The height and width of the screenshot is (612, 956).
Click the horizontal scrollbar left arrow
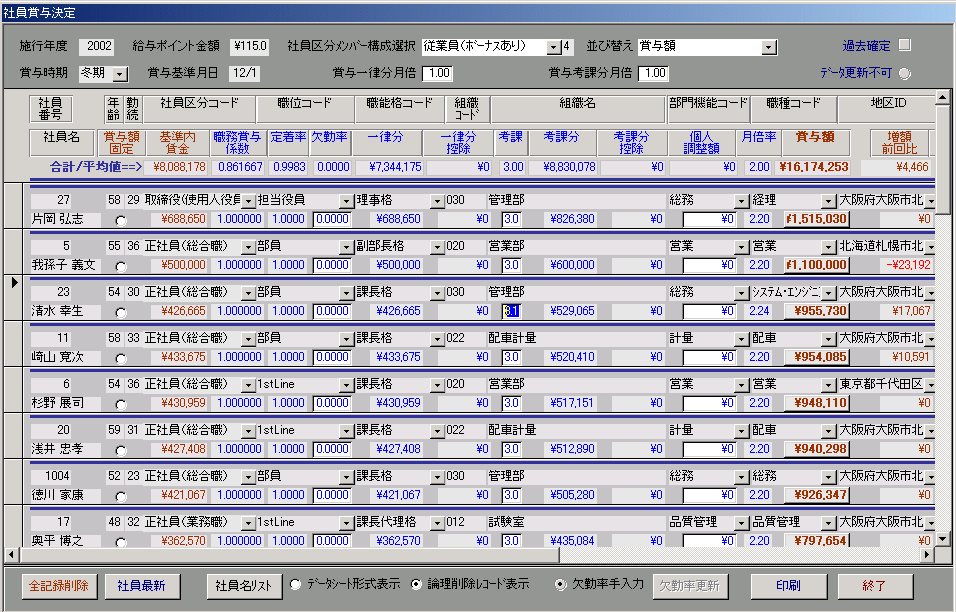[x=11, y=554]
